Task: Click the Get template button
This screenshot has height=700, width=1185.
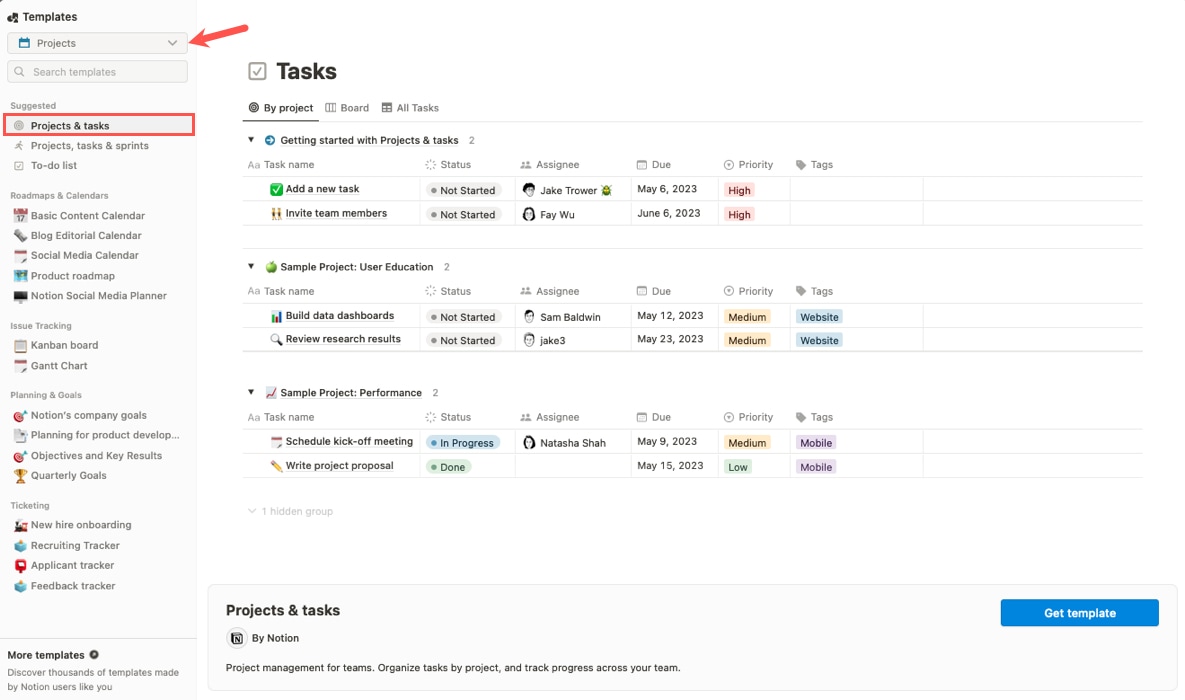Action: coord(1079,613)
